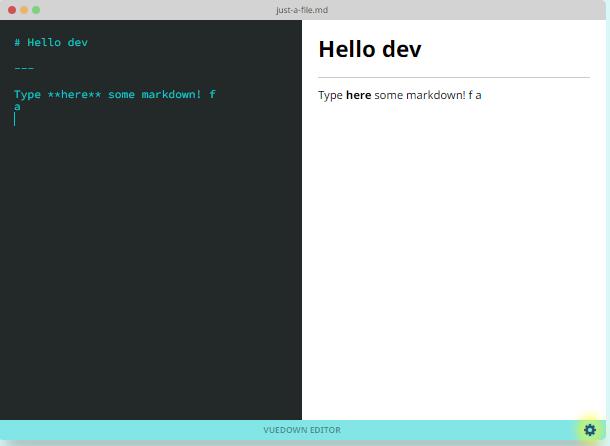Maximize the window with the green button
Image resolution: width=610 pixels, height=446 pixels.
click(36, 10)
